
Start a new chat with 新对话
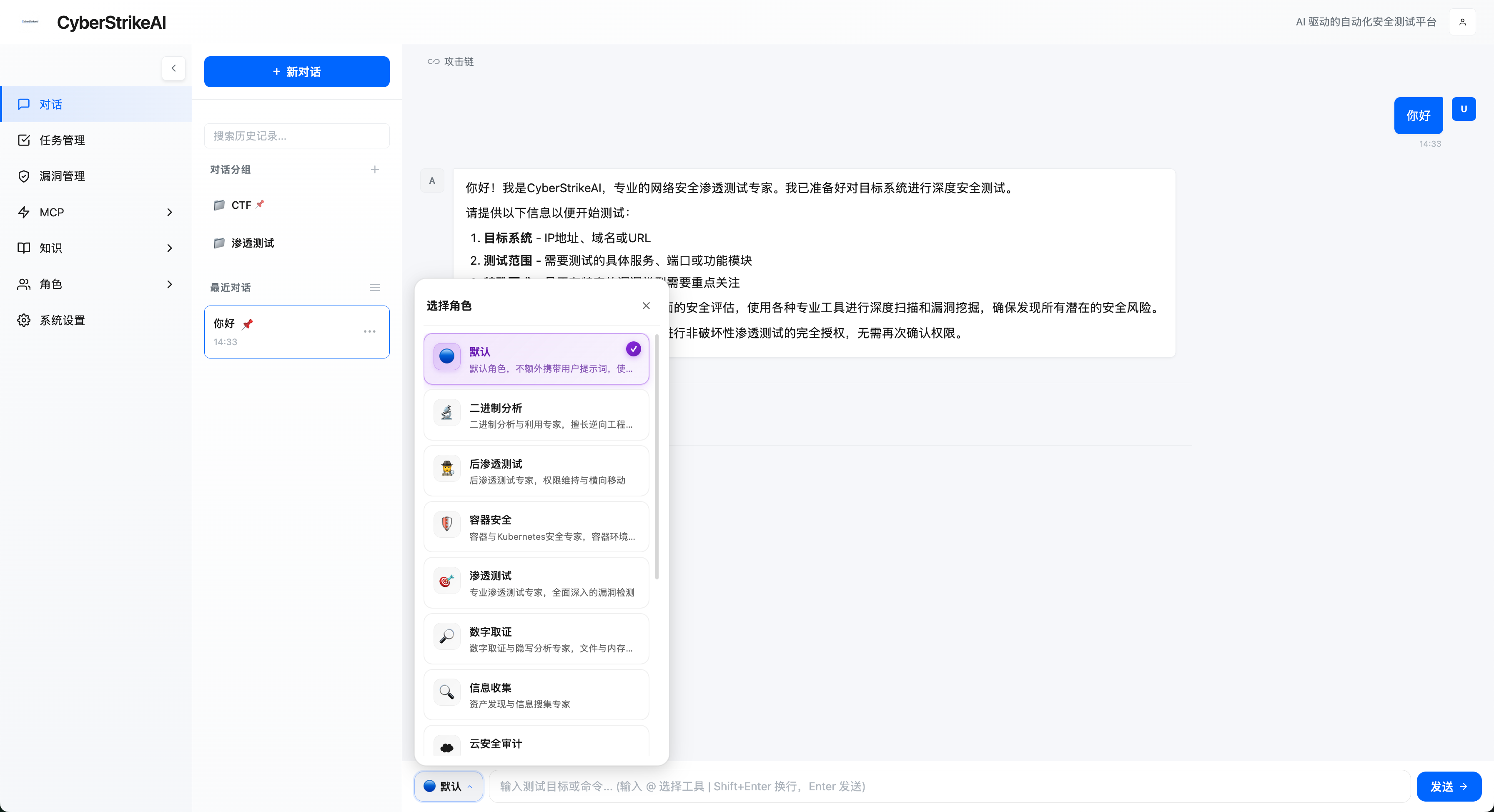tap(296, 72)
